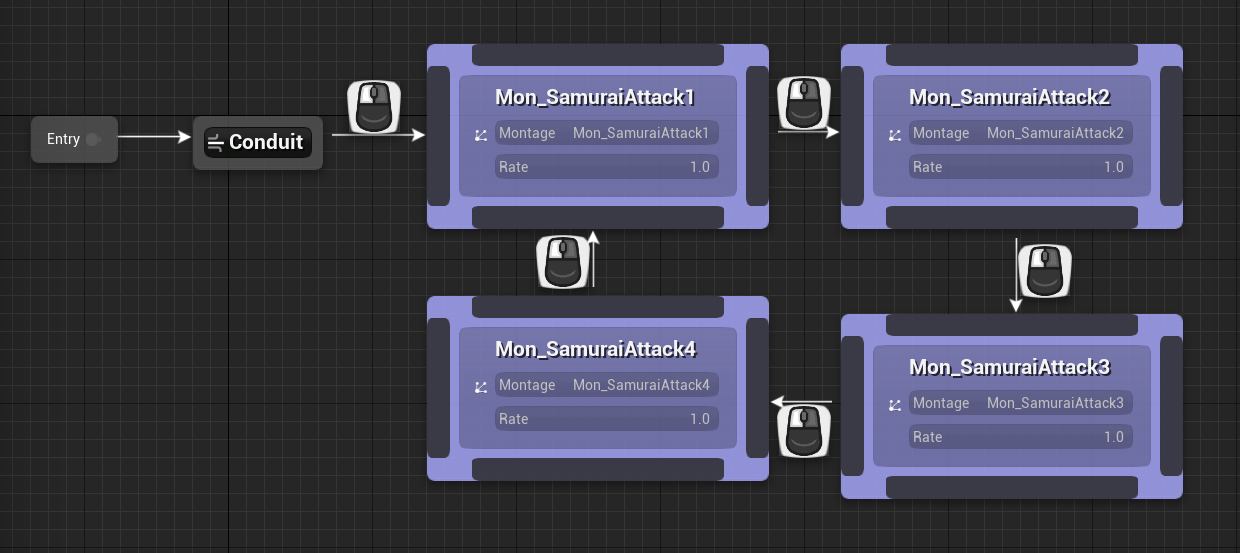Image resolution: width=1240 pixels, height=553 pixels.
Task: Select the mouse transition icon from Mon_SamuraiAttack3 to Mon_SamuraiAttack4
Action: click(x=805, y=432)
